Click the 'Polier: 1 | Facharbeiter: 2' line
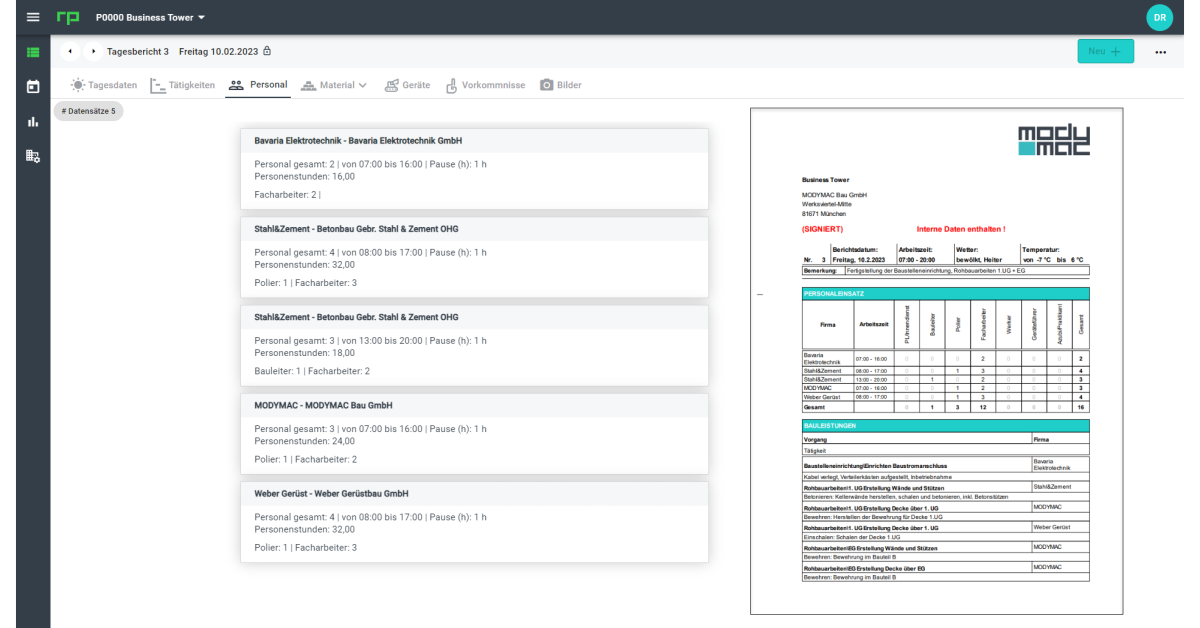 [305, 459]
